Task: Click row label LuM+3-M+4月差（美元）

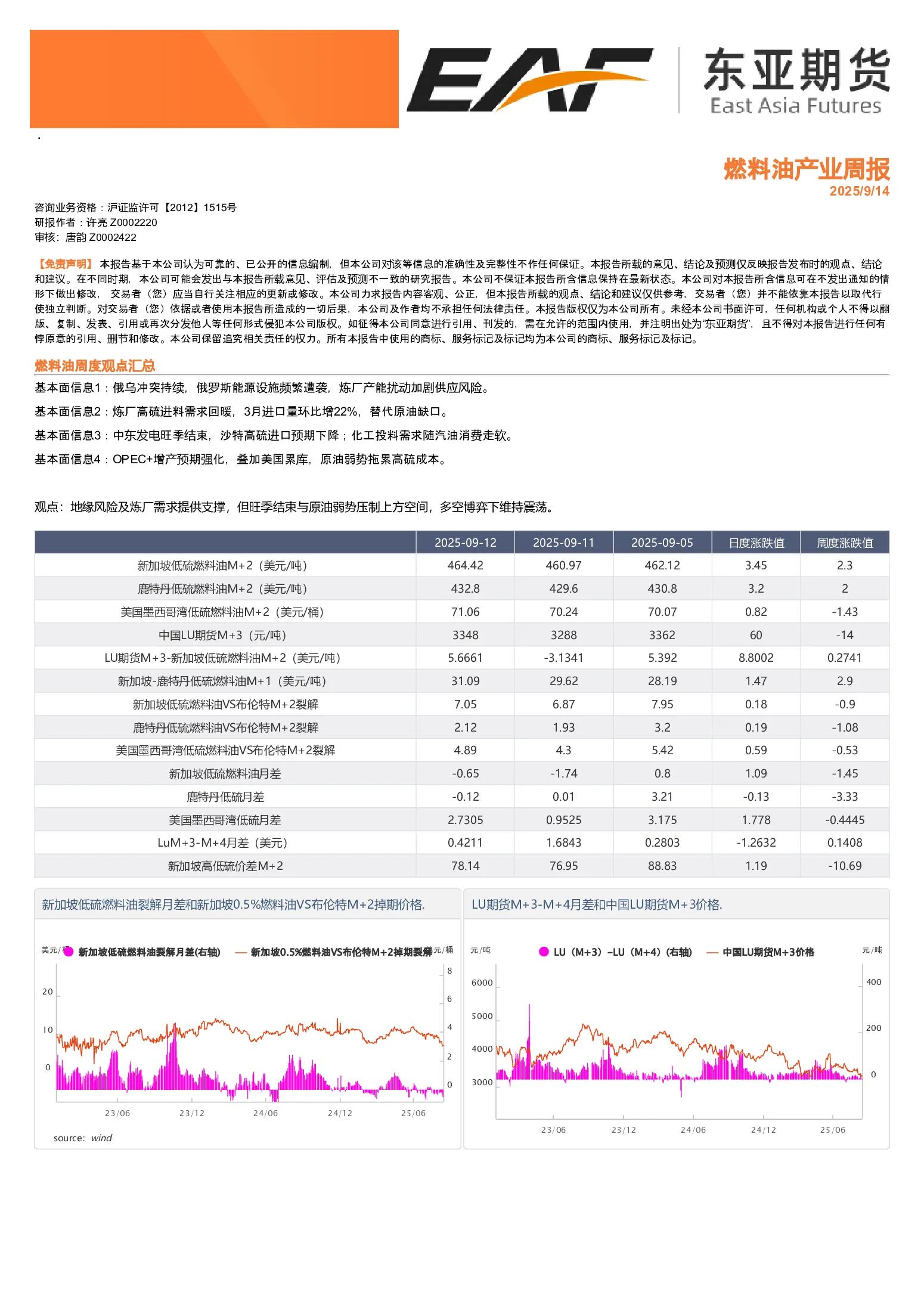Action: click(x=225, y=842)
